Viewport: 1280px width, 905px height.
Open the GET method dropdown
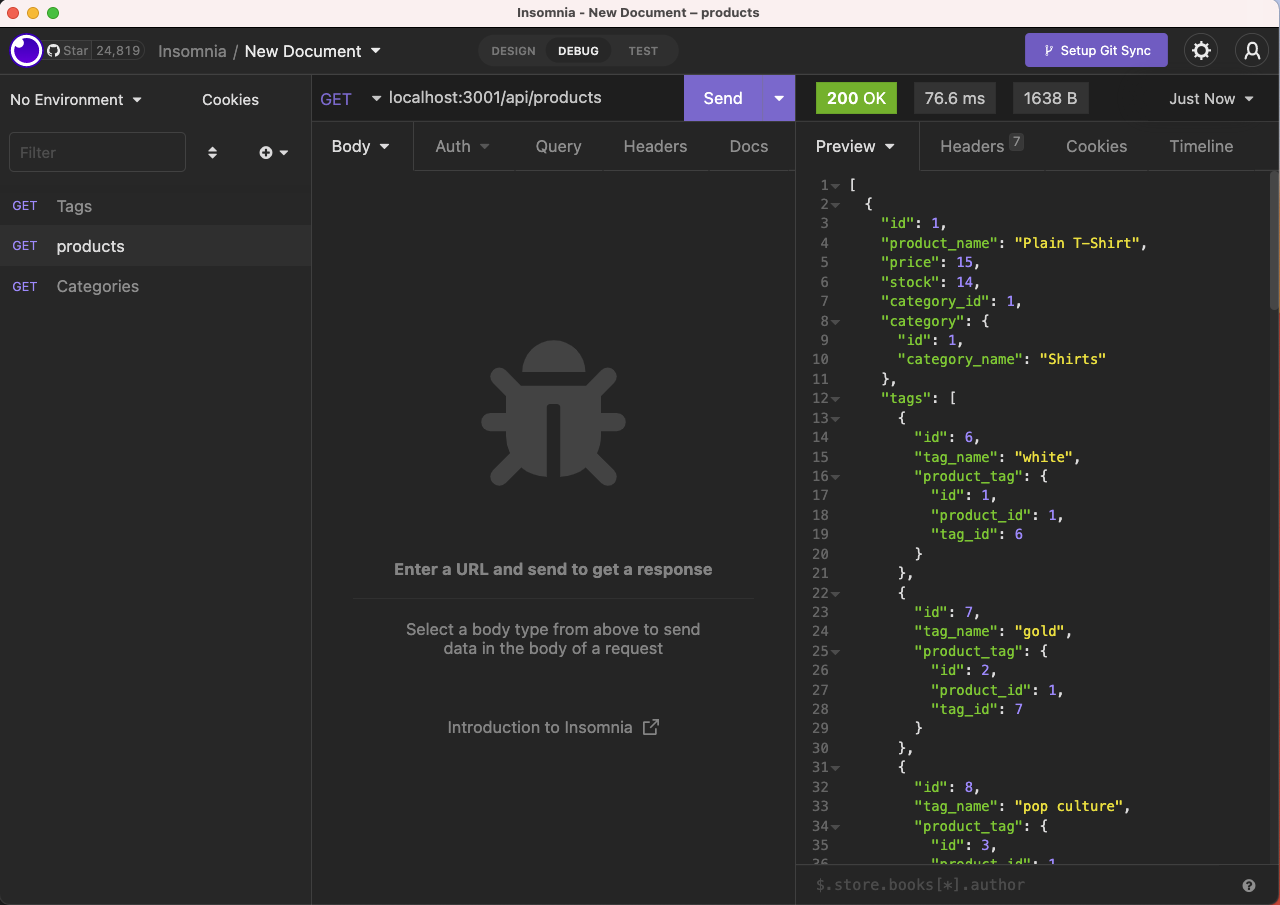(350, 99)
